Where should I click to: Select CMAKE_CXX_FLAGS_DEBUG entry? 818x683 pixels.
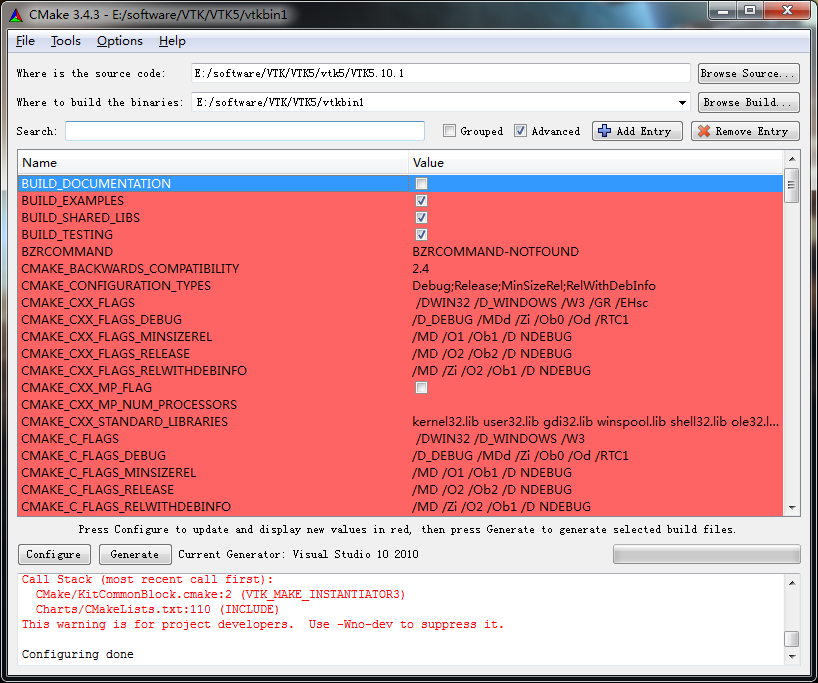pos(101,320)
